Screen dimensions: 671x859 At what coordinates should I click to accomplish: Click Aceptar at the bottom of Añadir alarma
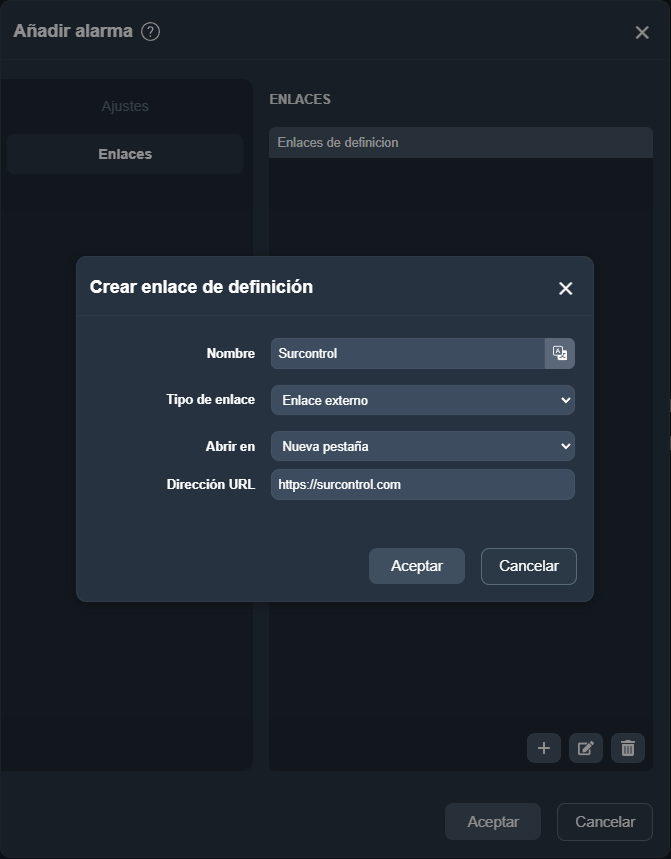(x=492, y=822)
